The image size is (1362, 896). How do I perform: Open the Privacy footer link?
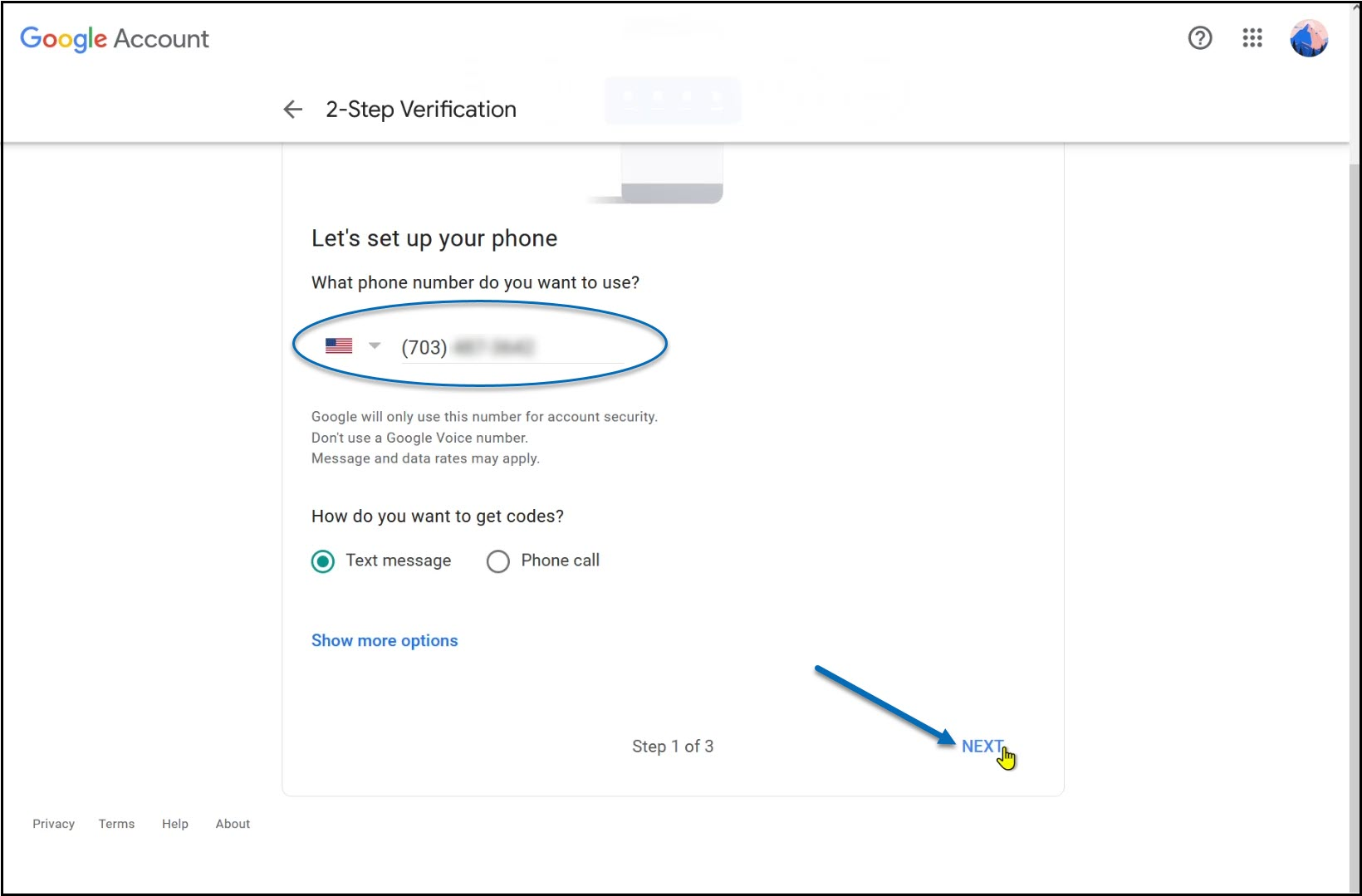(x=53, y=824)
